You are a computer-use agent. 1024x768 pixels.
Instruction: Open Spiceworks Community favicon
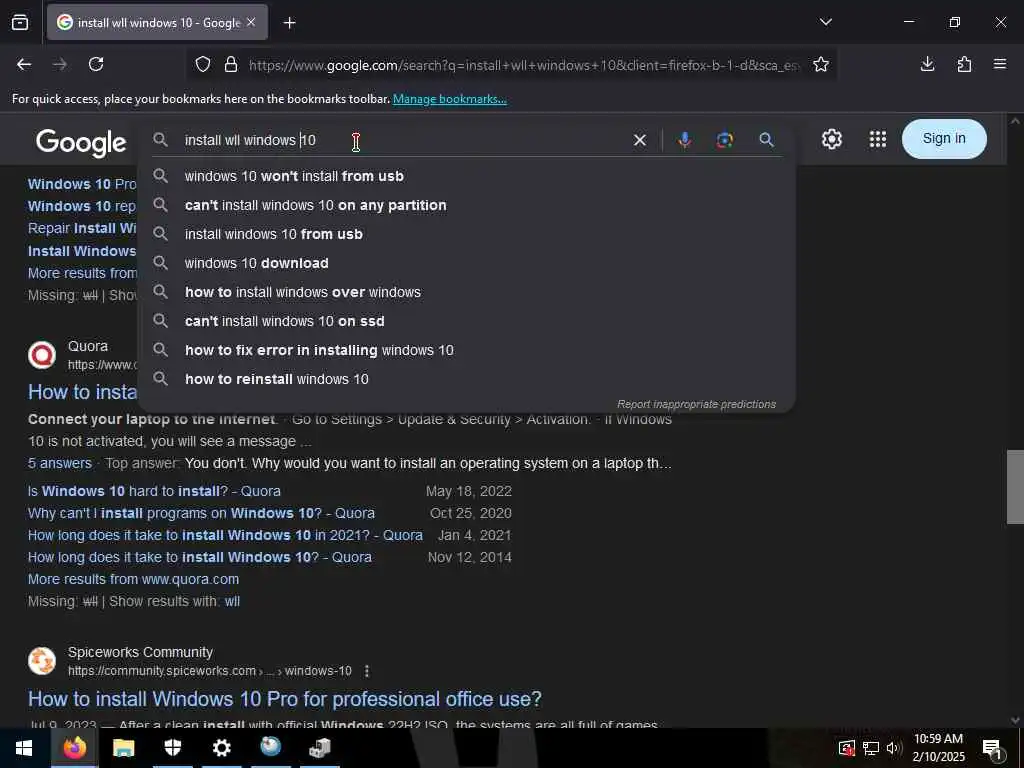(x=42, y=661)
